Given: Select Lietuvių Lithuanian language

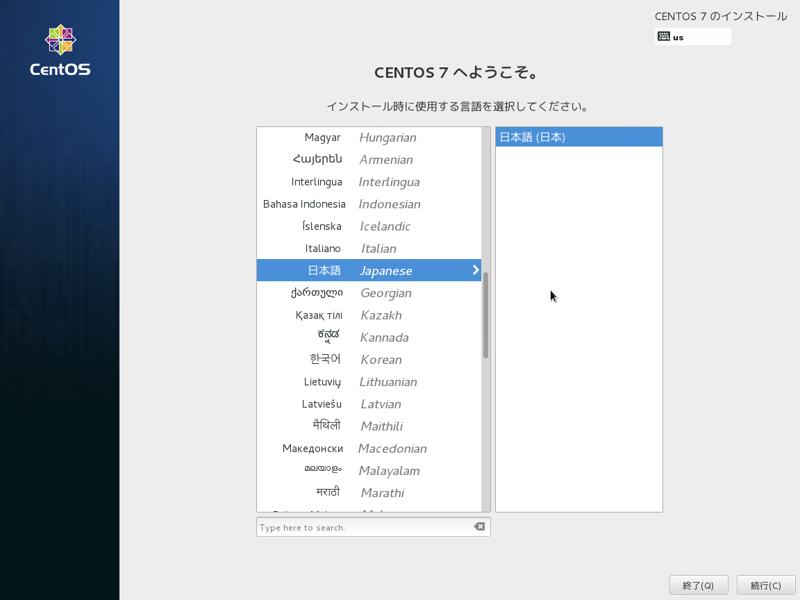Looking at the screenshot, I should pos(369,382).
